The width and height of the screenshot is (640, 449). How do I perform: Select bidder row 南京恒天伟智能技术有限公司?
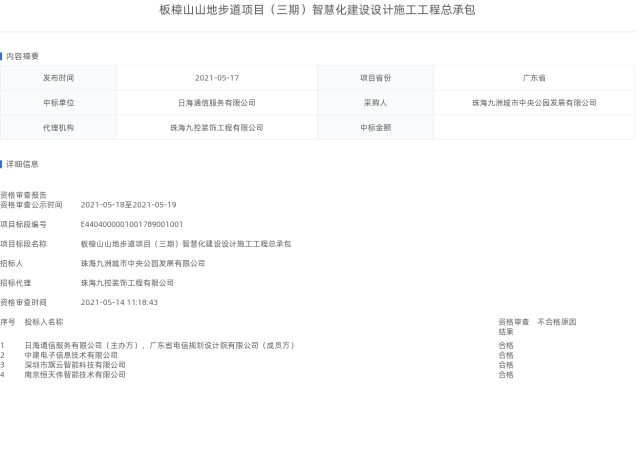tap(75, 375)
